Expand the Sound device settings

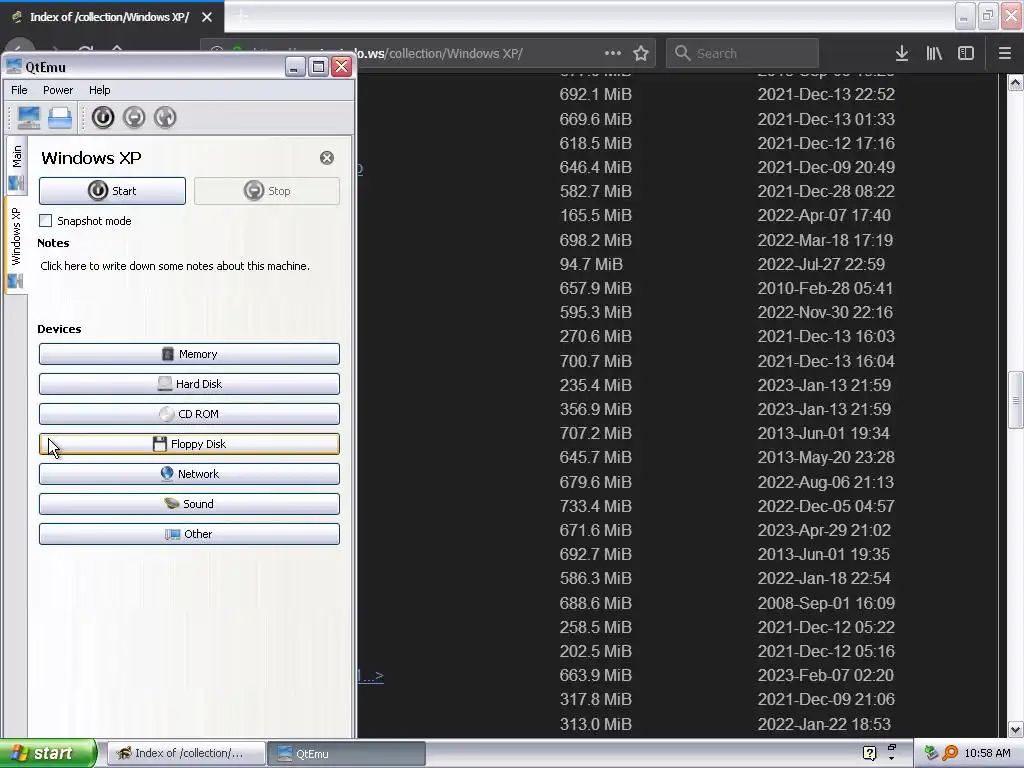189,504
